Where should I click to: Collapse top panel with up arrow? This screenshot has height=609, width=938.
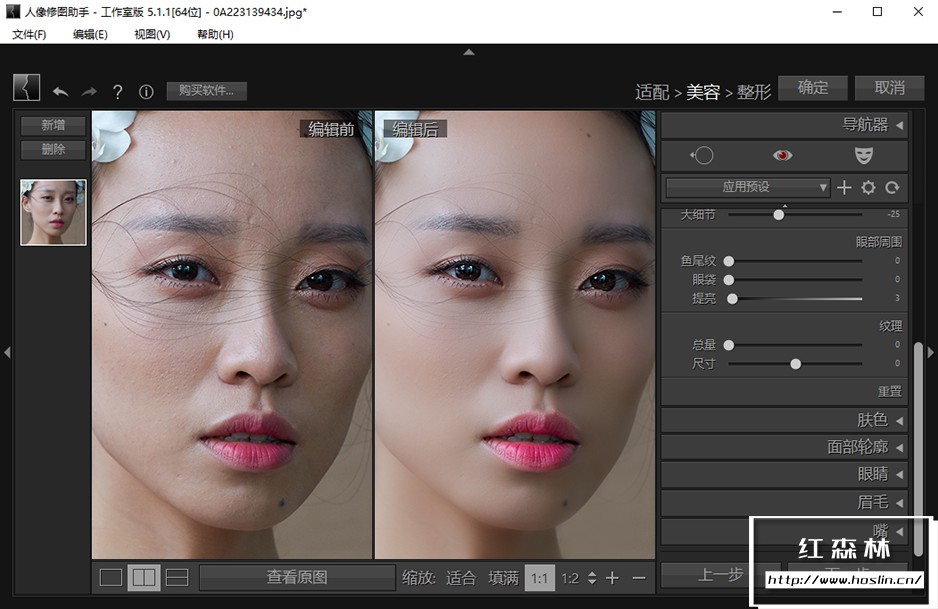[x=469, y=52]
